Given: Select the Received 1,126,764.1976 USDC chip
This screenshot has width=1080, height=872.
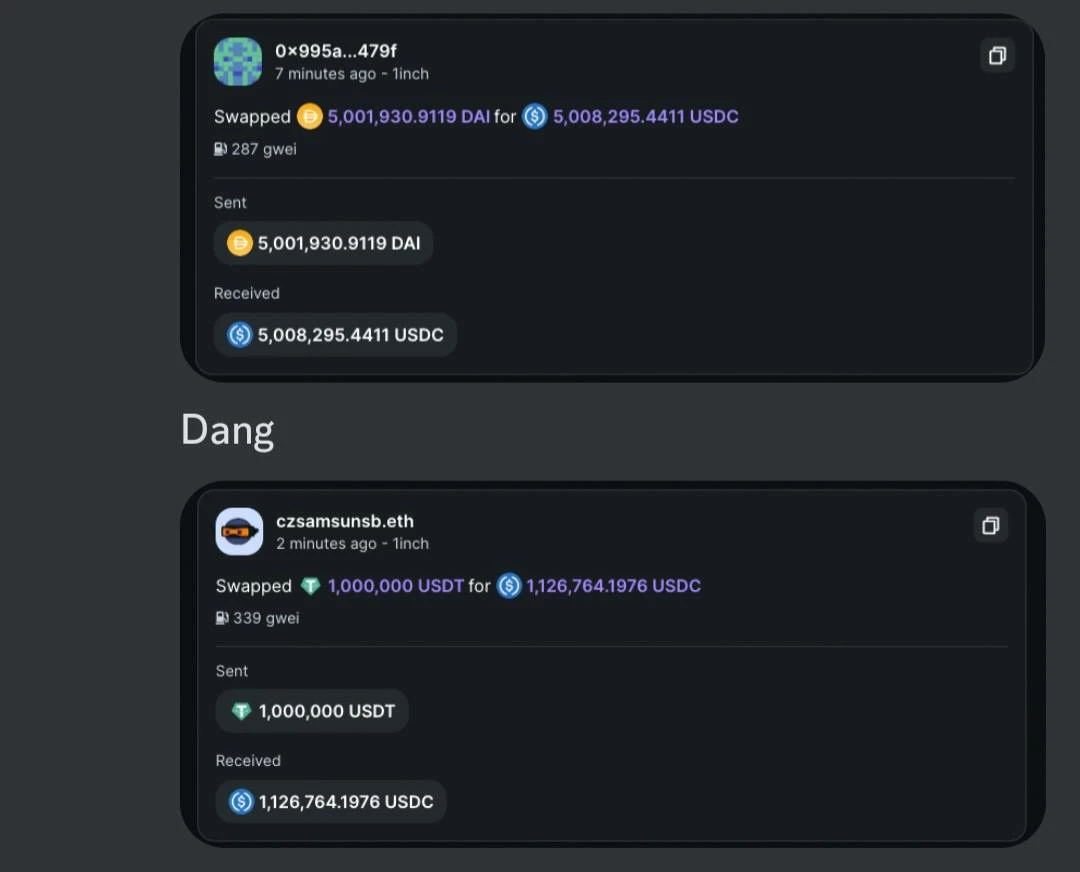Looking at the screenshot, I should coord(331,802).
